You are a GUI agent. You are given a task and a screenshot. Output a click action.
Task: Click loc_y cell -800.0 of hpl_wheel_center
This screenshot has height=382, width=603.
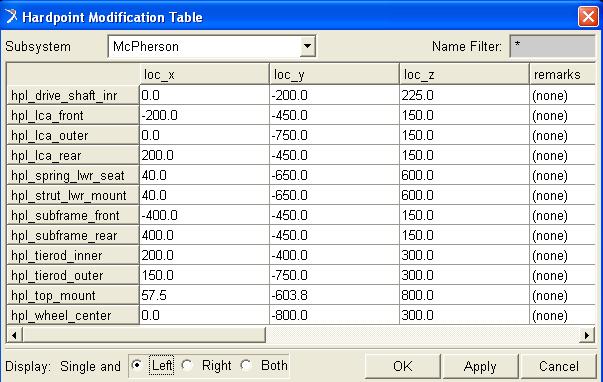335,315
